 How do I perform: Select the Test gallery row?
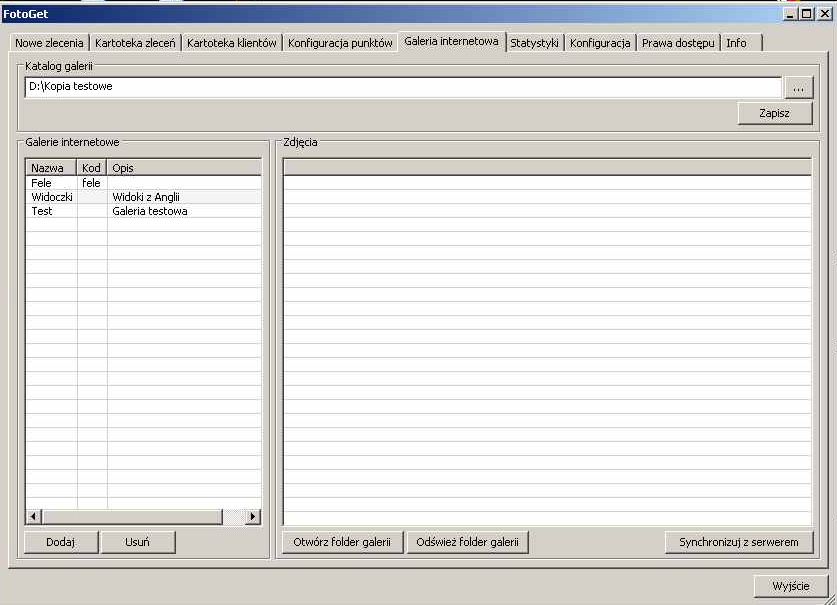point(144,211)
